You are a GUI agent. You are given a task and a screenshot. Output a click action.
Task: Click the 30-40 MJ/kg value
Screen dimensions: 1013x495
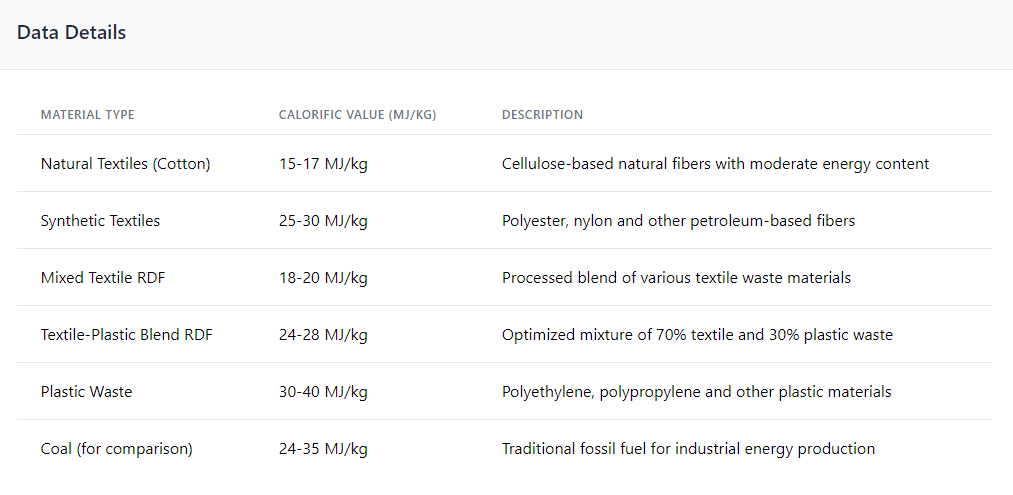click(x=323, y=392)
